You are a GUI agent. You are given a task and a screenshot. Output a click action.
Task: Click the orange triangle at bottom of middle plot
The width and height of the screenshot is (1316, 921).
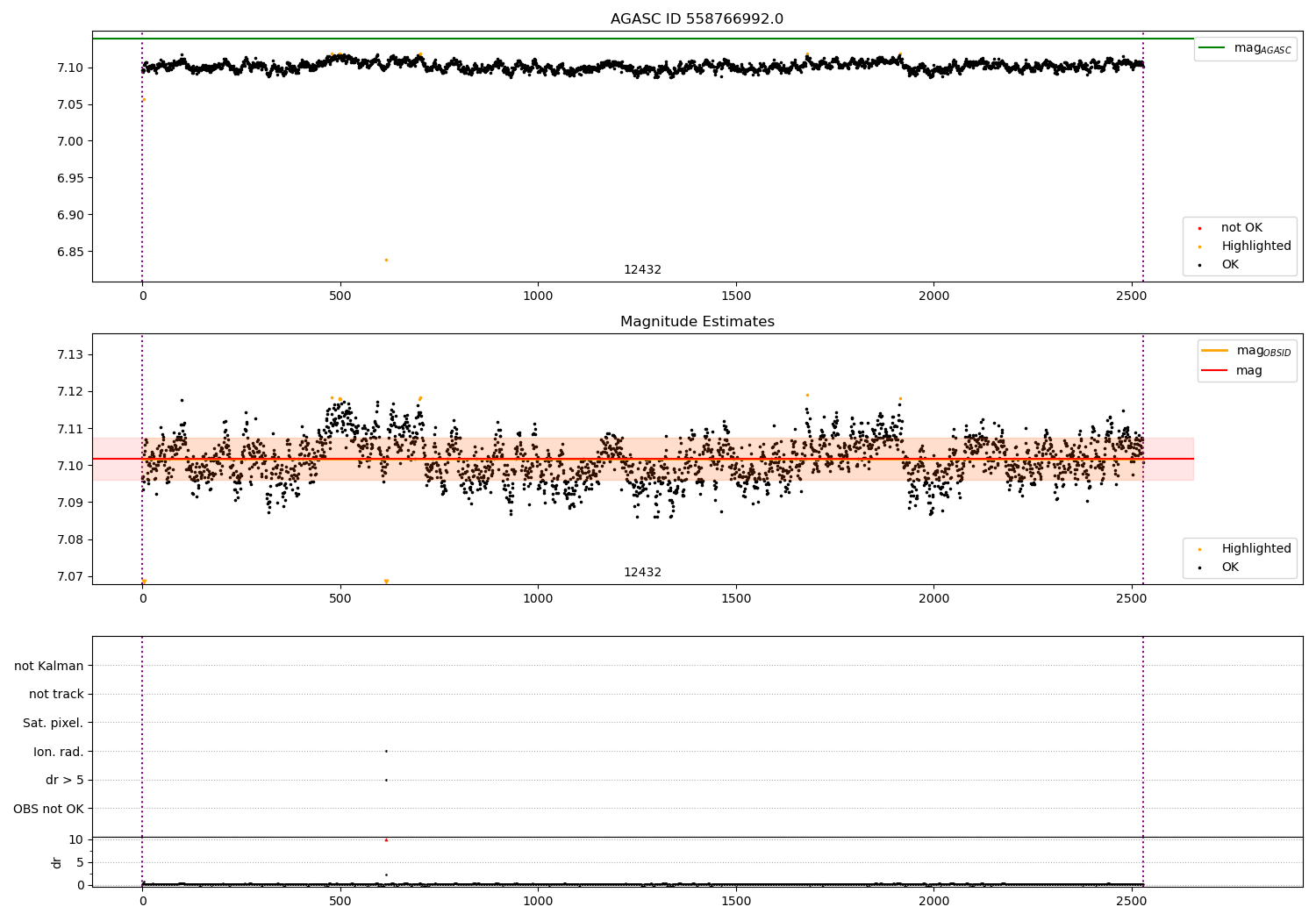point(386,582)
